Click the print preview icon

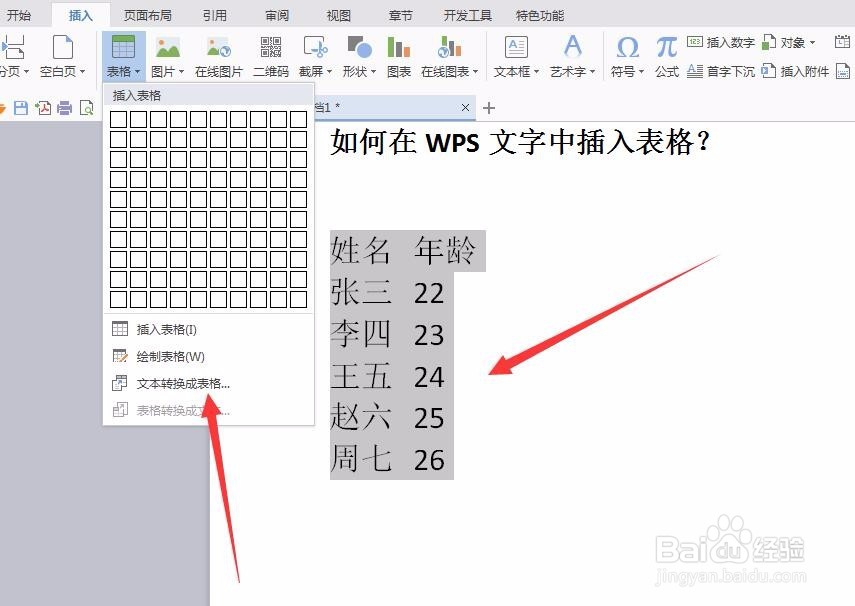coord(87,108)
